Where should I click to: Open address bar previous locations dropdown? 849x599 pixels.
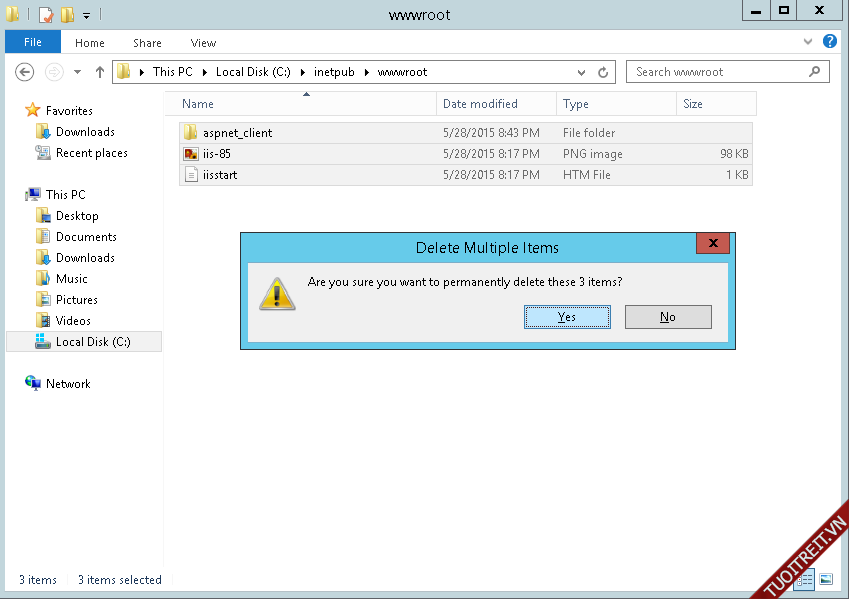point(582,72)
